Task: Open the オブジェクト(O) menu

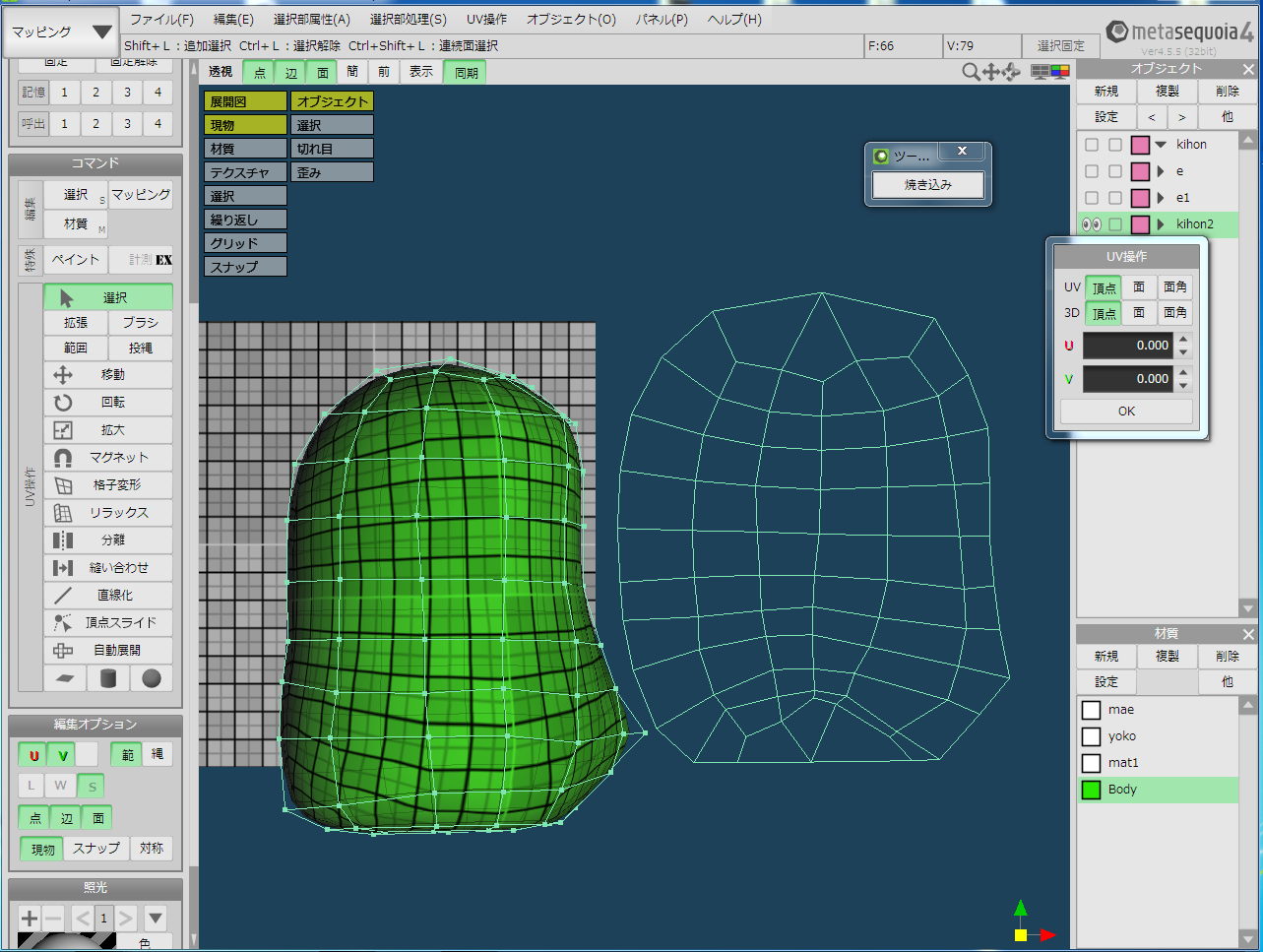Action: click(x=571, y=20)
